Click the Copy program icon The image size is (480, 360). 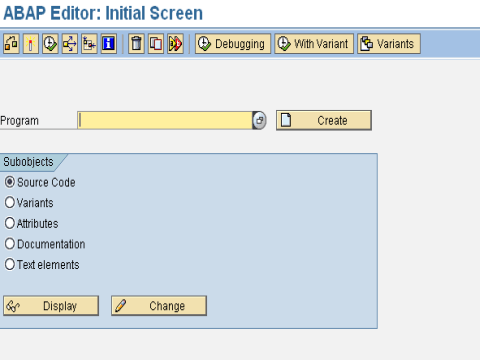point(156,44)
